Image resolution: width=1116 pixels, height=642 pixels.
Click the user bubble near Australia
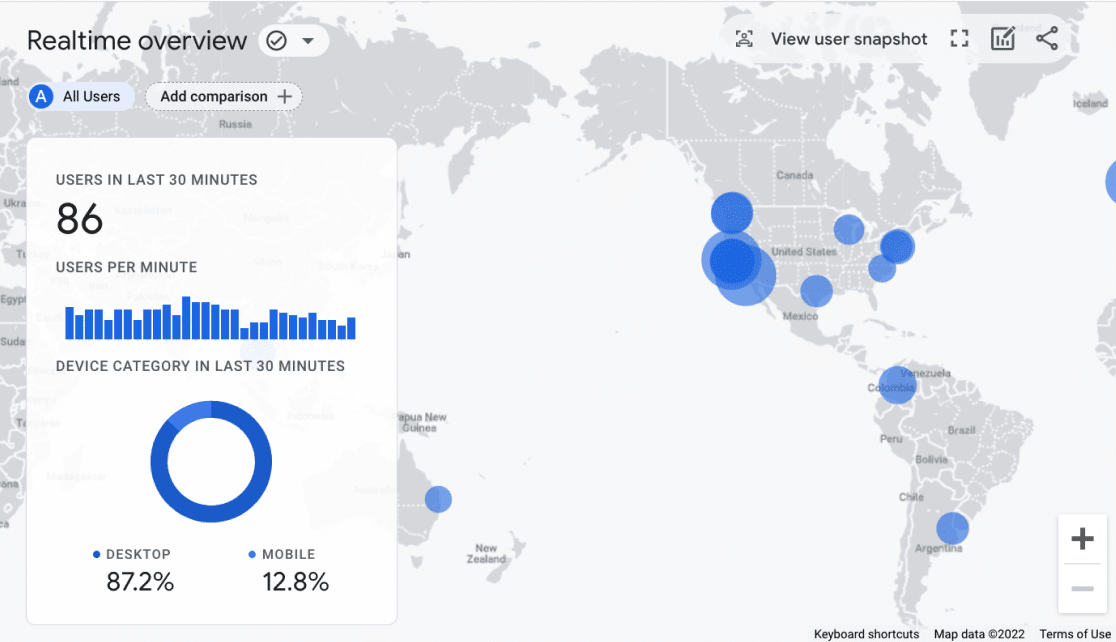coord(438,499)
